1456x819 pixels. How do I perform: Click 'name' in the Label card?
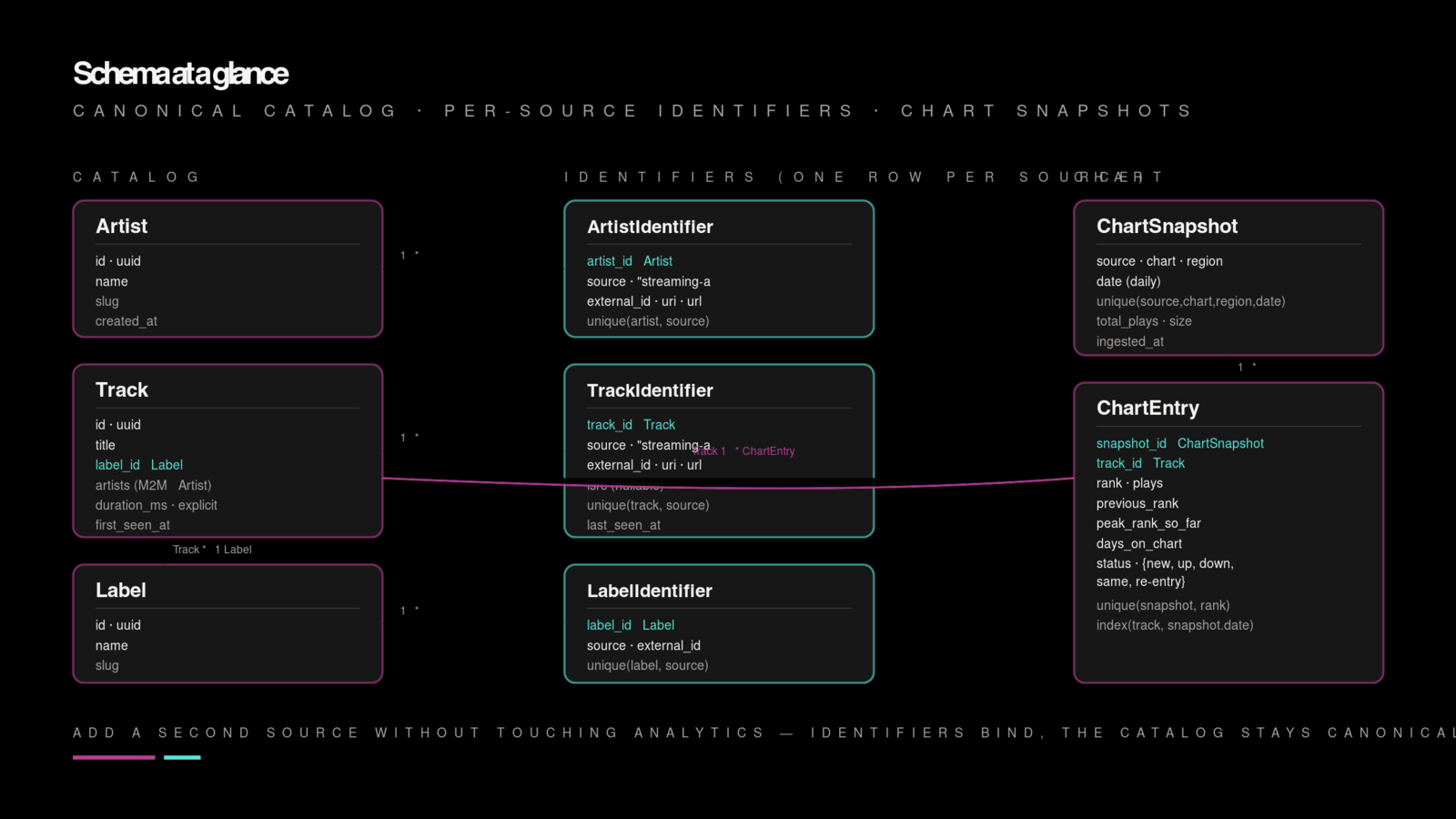point(112,645)
